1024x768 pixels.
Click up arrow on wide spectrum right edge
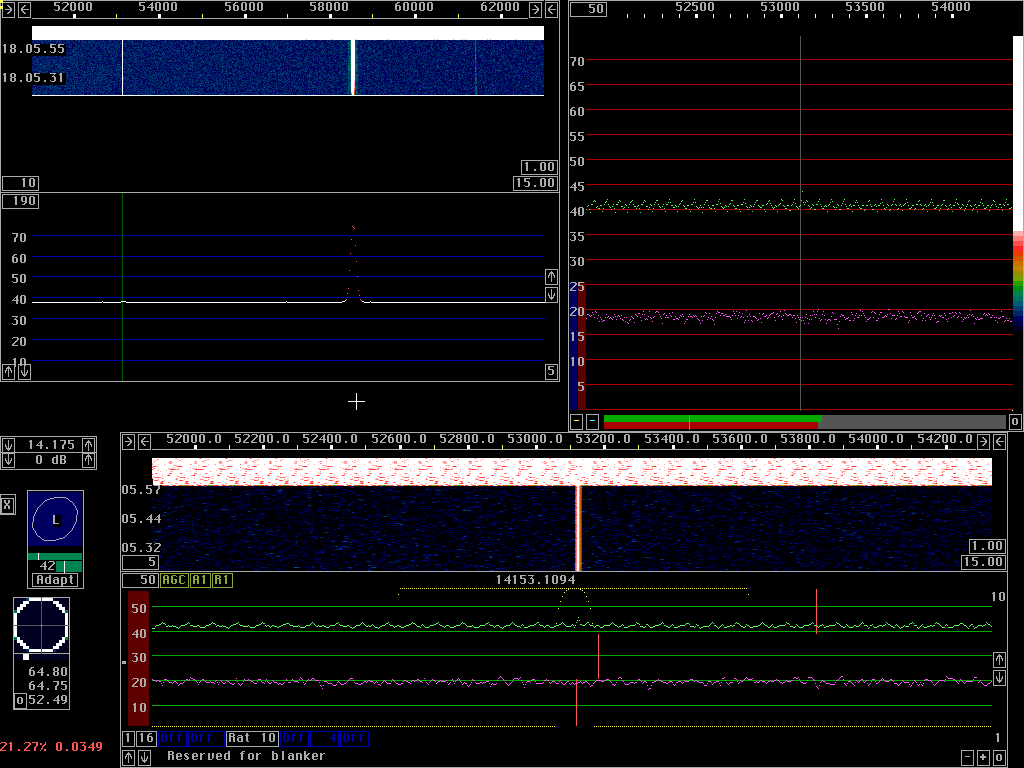(x=551, y=277)
